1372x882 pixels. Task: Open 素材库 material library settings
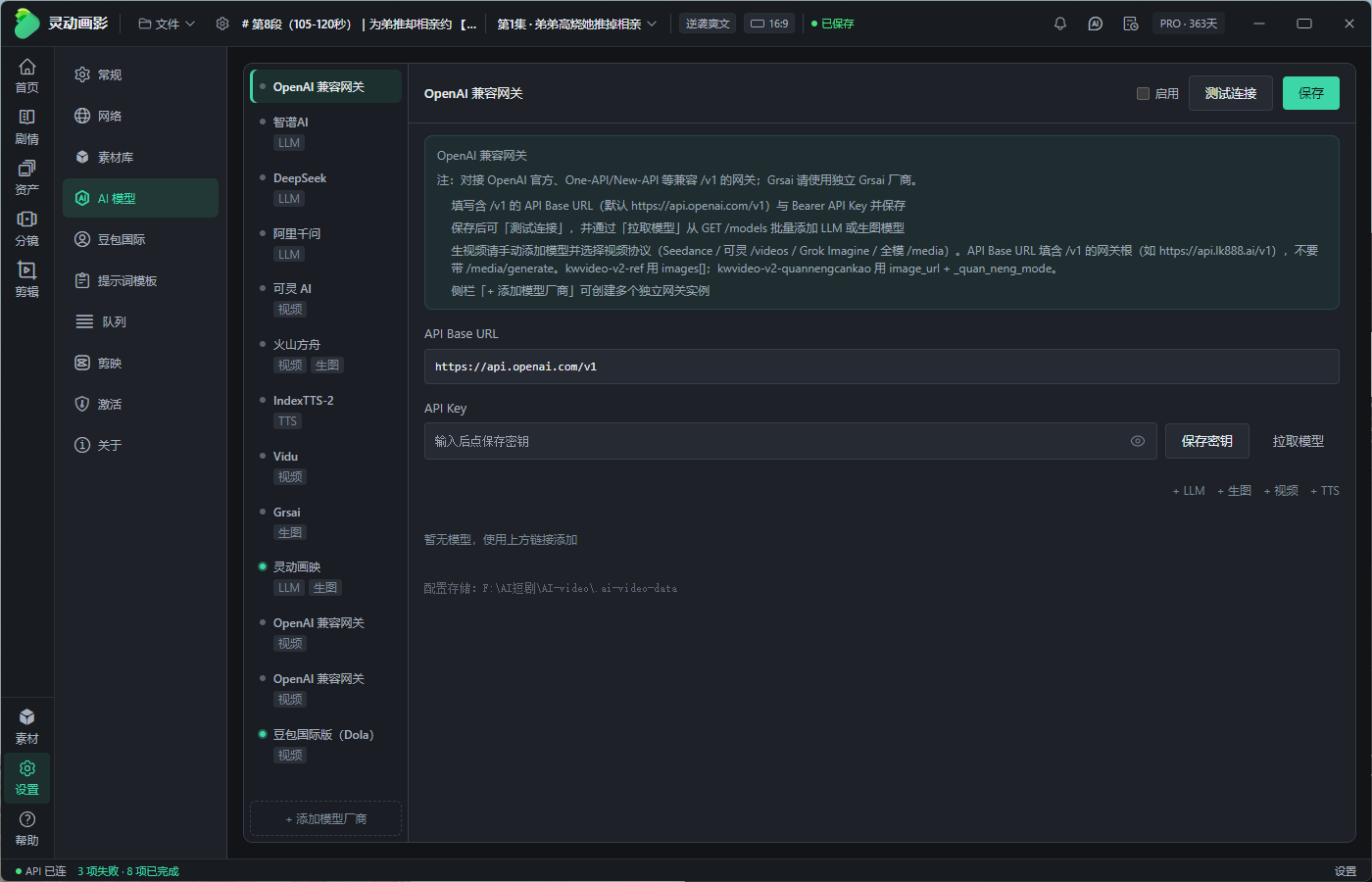[140, 157]
